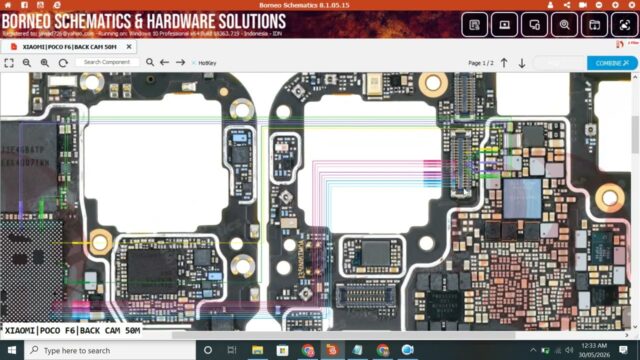The width and height of the screenshot is (640, 360).
Task: Click the video camera icon in title bar
Action: (582, 5)
